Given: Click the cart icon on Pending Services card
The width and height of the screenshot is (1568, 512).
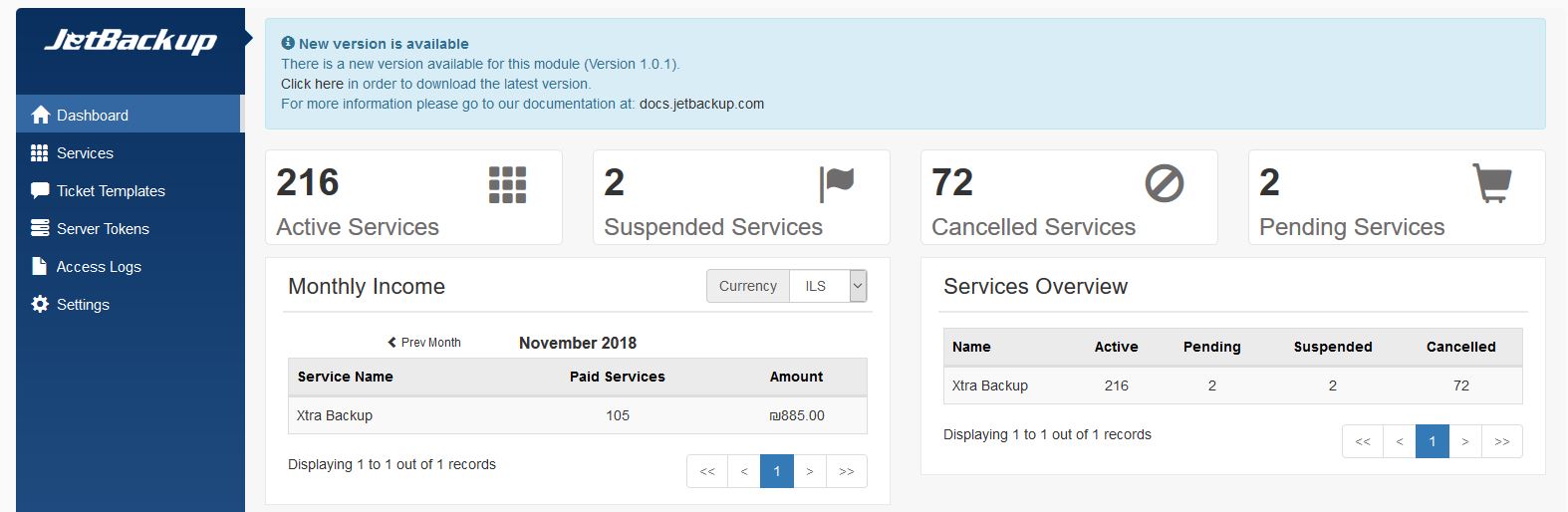Looking at the screenshot, I should point(1491,183).
